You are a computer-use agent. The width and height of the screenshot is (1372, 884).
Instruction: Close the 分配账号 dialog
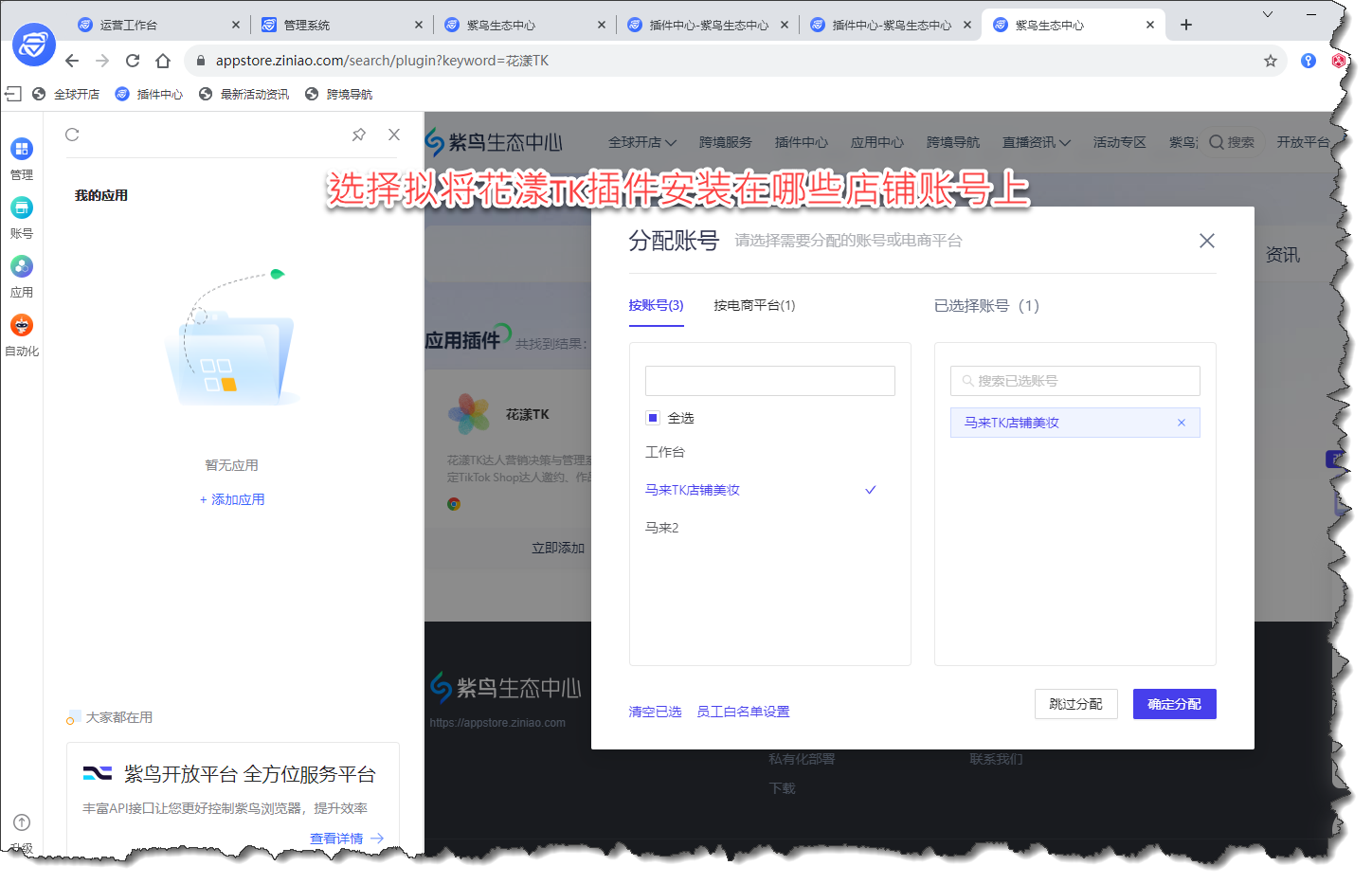1206,241
